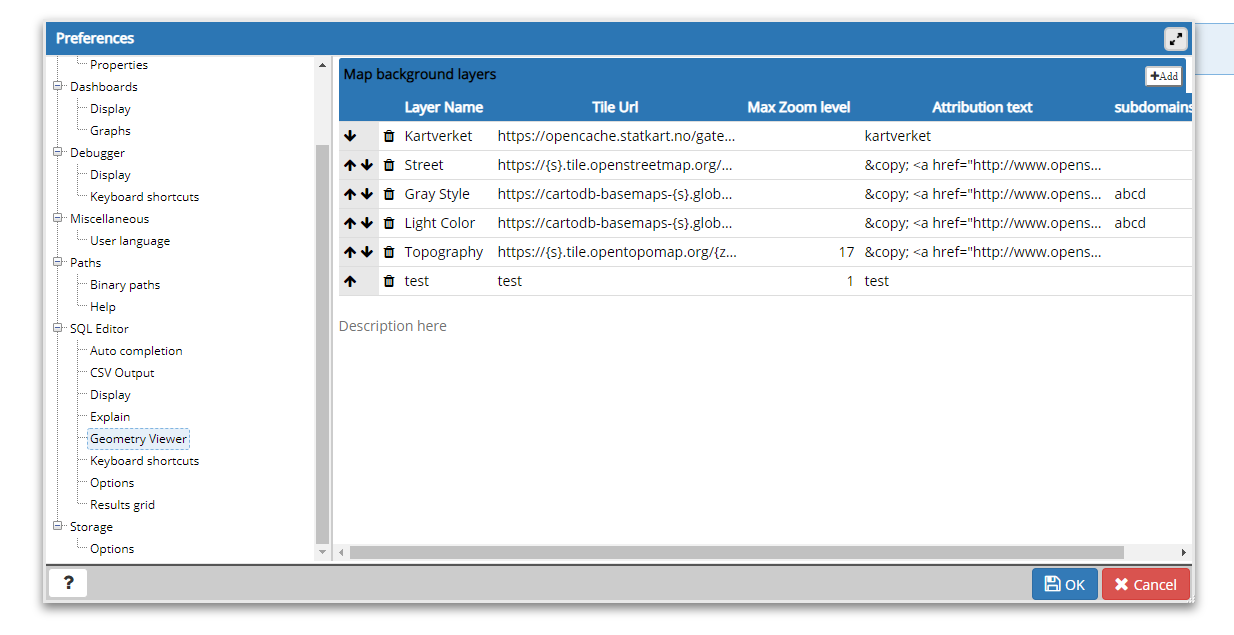Cancel the Preferences dialog
Screen dimensions: 1234x635
pyautogui.click(x=1145, y=584)
